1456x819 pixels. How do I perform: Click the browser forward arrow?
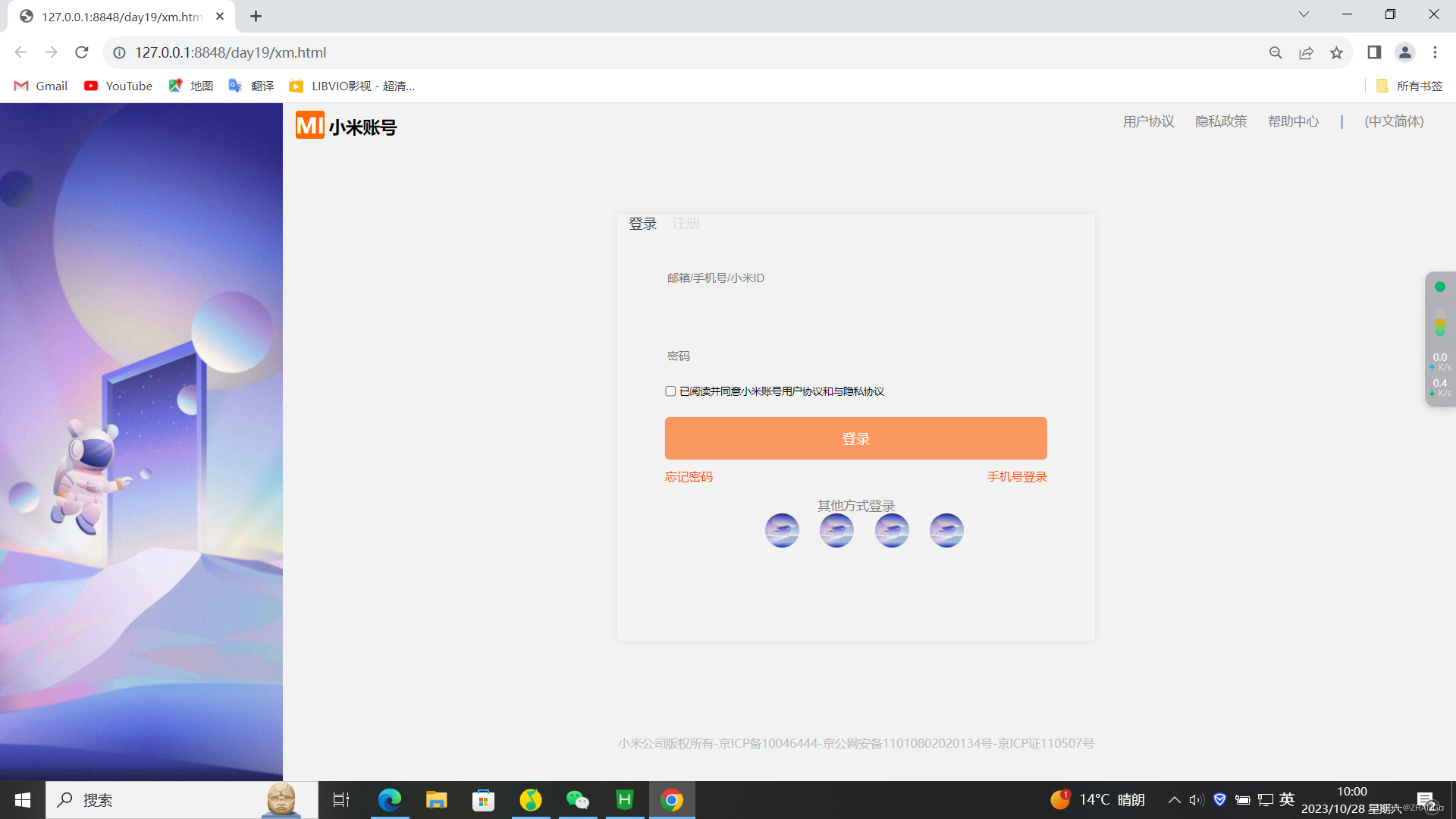tap(51, 52)
